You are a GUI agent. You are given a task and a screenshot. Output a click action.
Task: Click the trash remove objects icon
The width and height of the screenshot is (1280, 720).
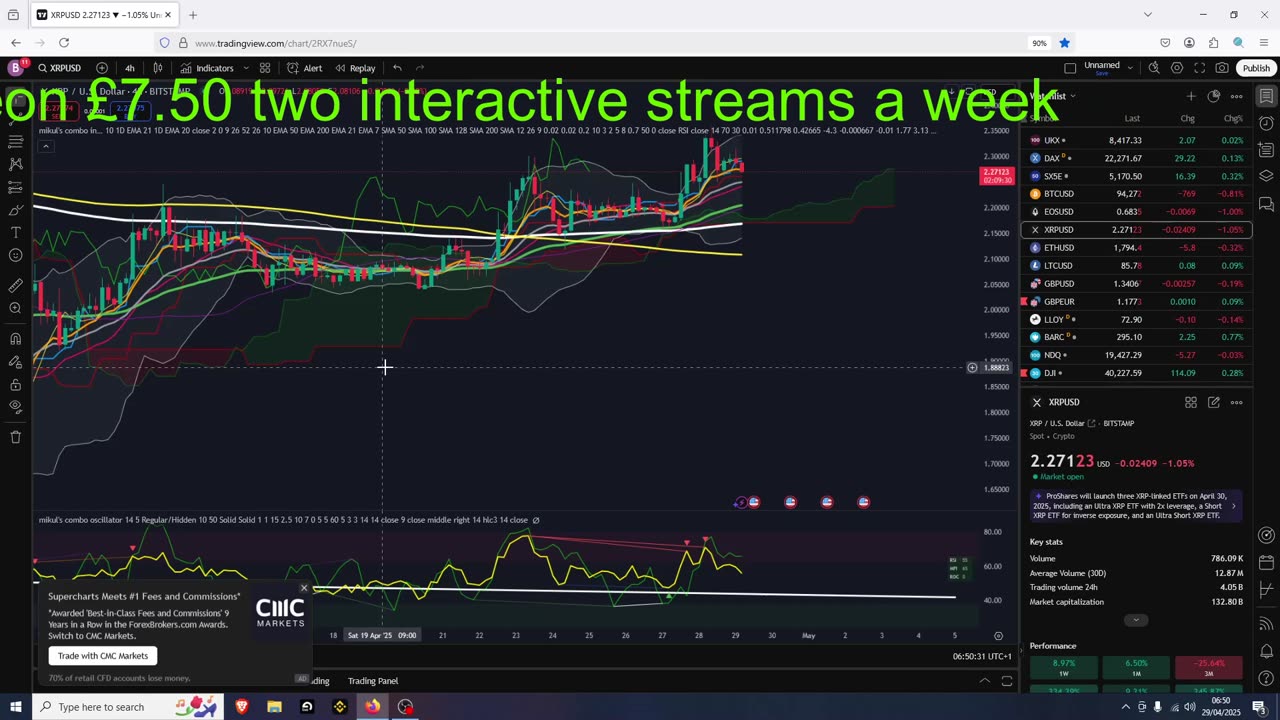[x=15, y=437]
